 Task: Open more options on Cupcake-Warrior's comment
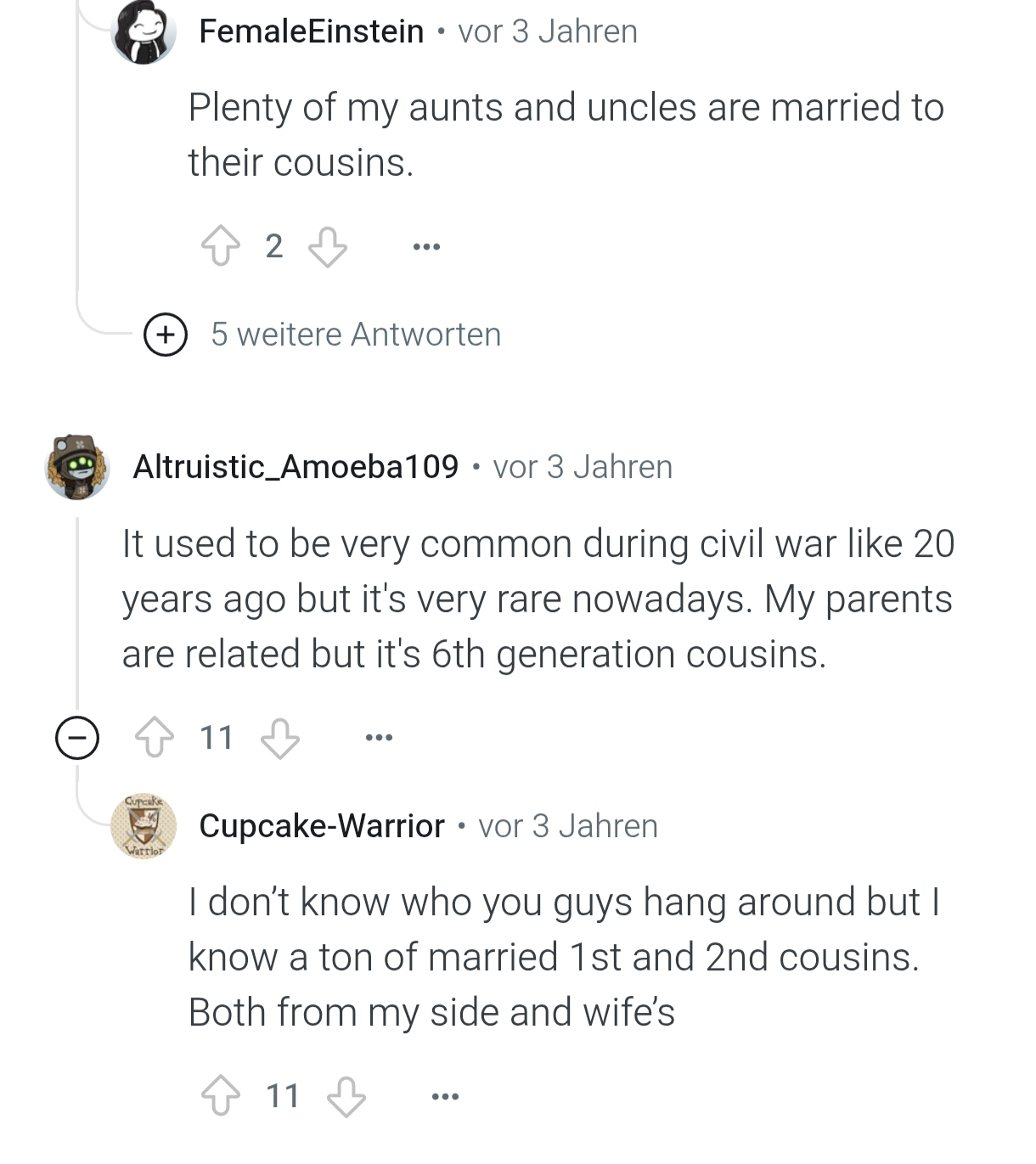445,1097
